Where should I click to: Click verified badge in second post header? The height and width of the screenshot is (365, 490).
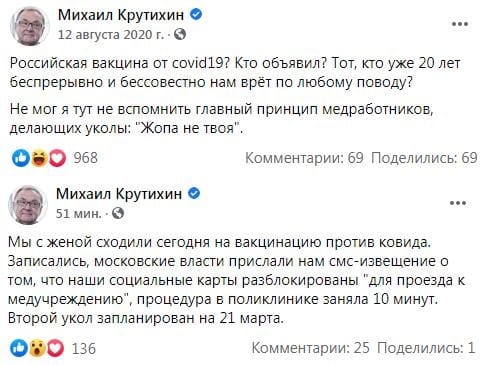pos(194,193)
